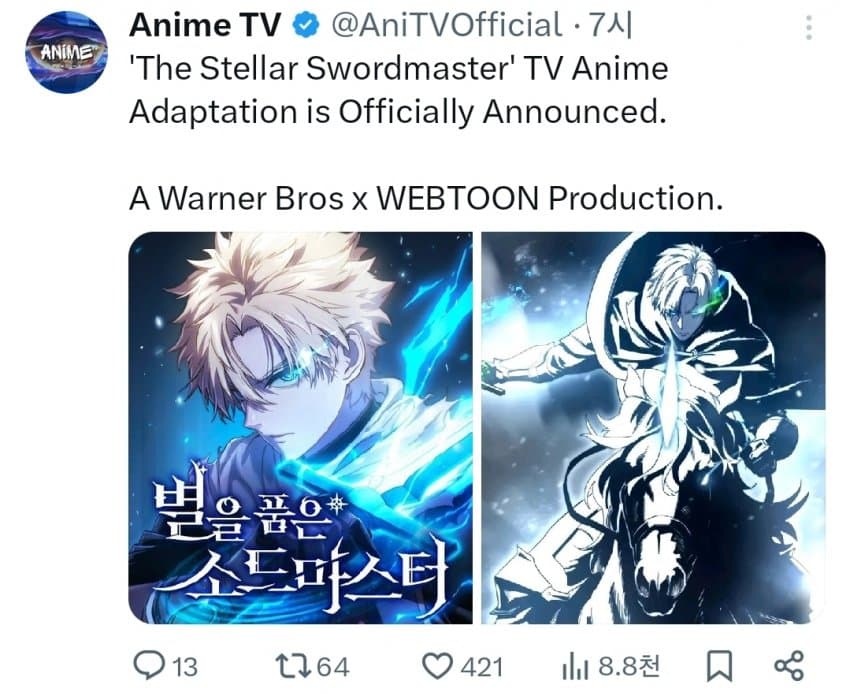This screenshot has width=850, height=695.
Task: Open the share icon menu
Action: click(789, 666)
